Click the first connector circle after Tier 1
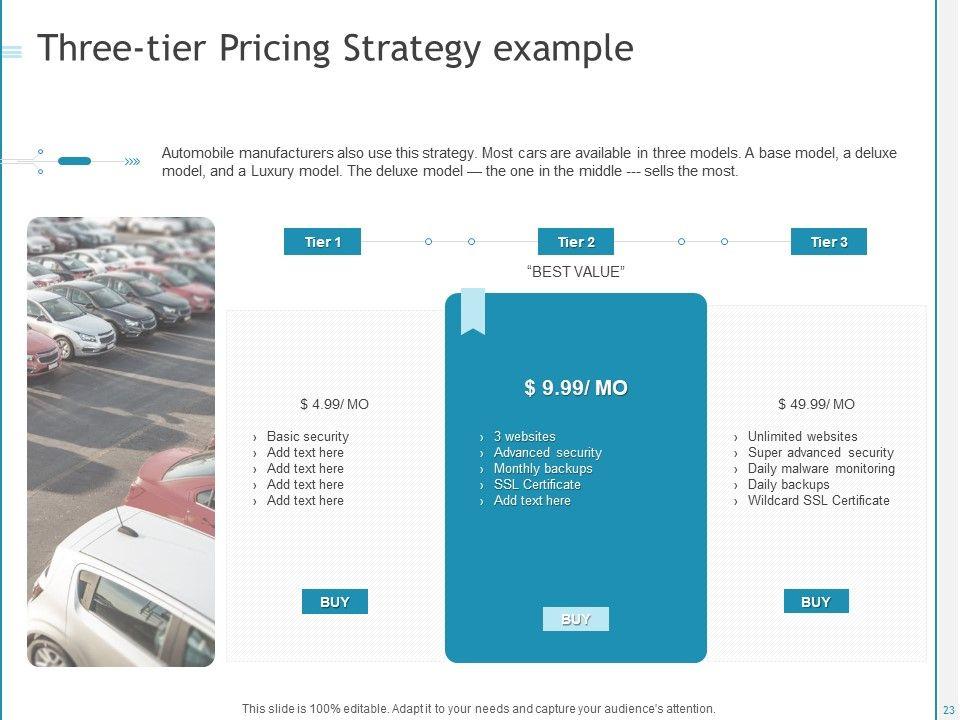 pyautogui.click(x=428, y=242)
